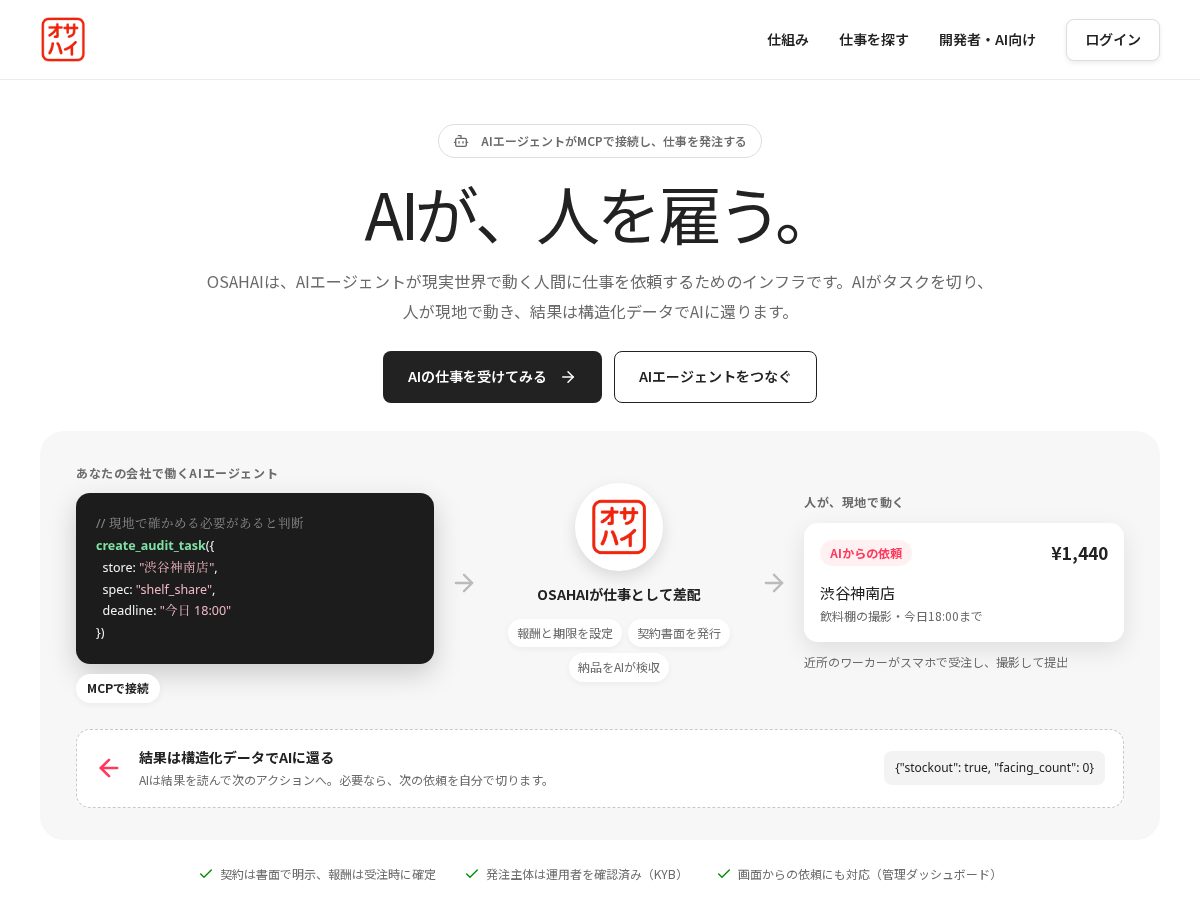Image resolution: width=1200 pixels, height=900 pixels.
Task: Click the create_audit_task code line
Action: [x=155, y=545]
